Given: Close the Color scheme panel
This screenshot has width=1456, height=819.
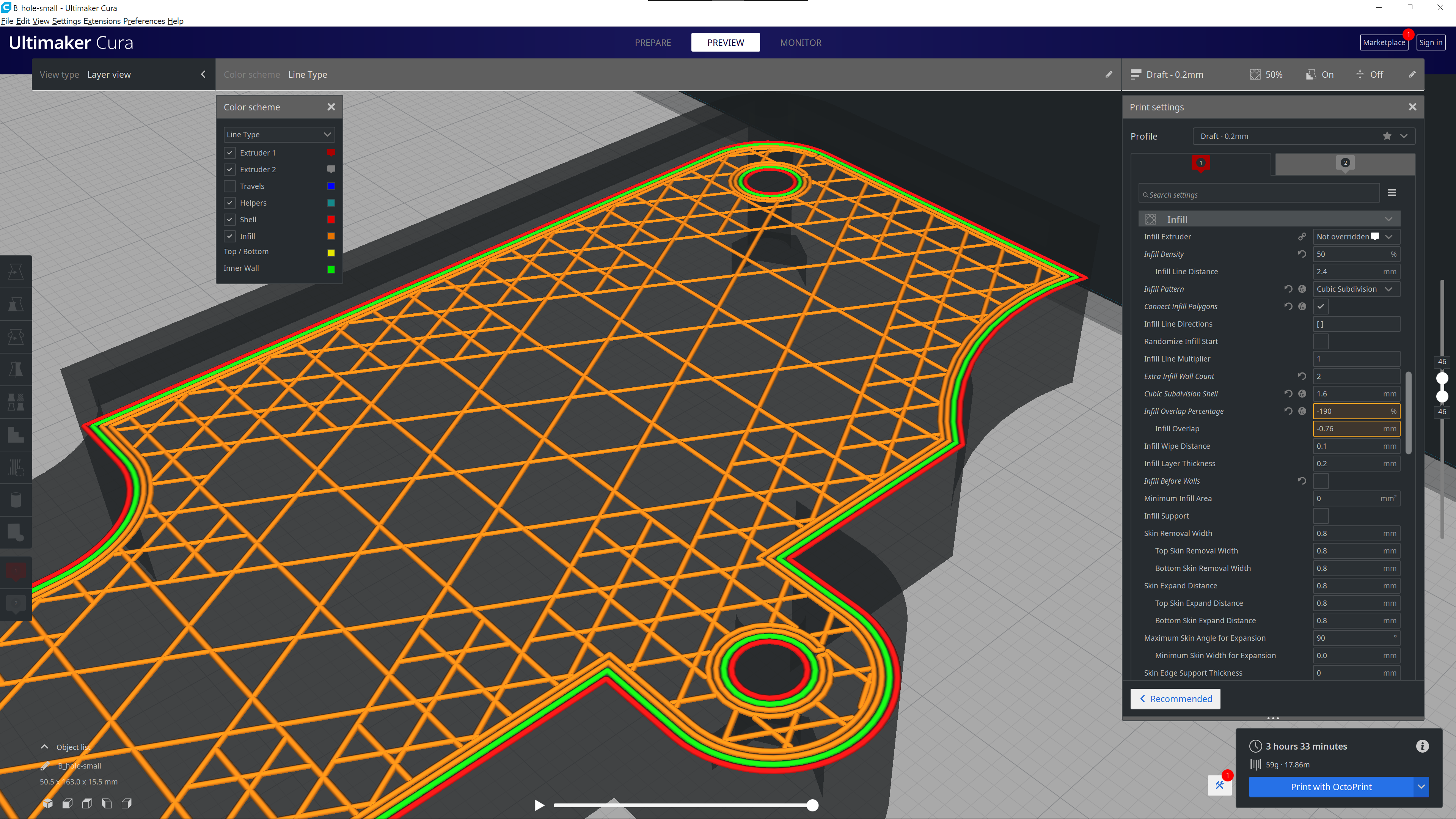Looking at the screenshot, I should (331, 107).
